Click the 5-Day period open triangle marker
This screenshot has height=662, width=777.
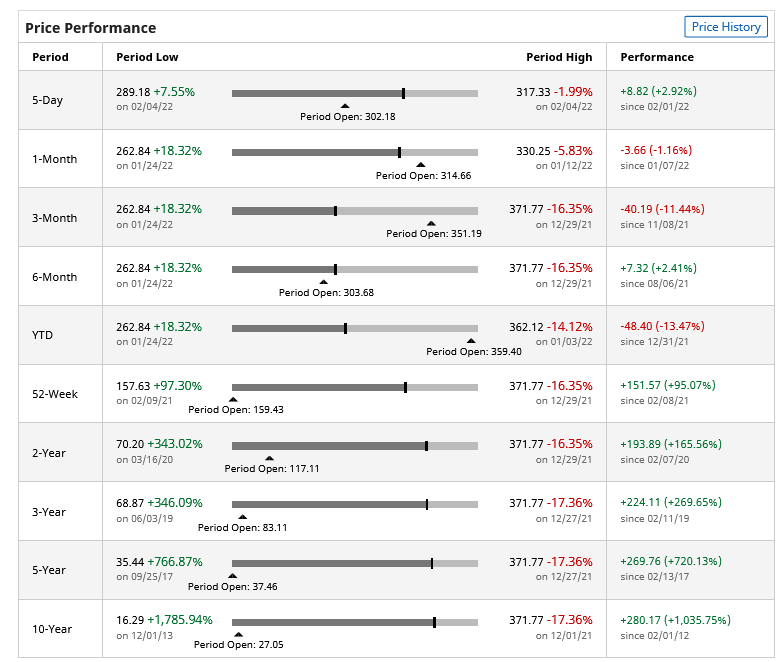tap(345, 105)
